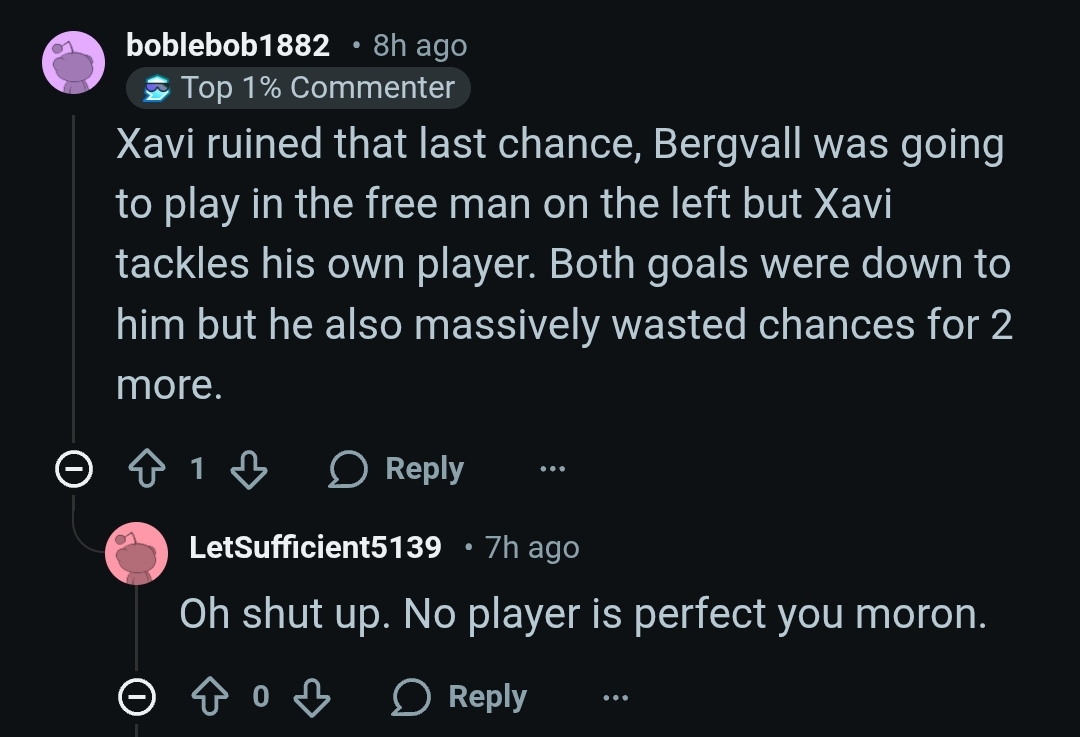Click the speech bubble icon under boblebob1882
The image size is (1080, 737).
point(348,469)
